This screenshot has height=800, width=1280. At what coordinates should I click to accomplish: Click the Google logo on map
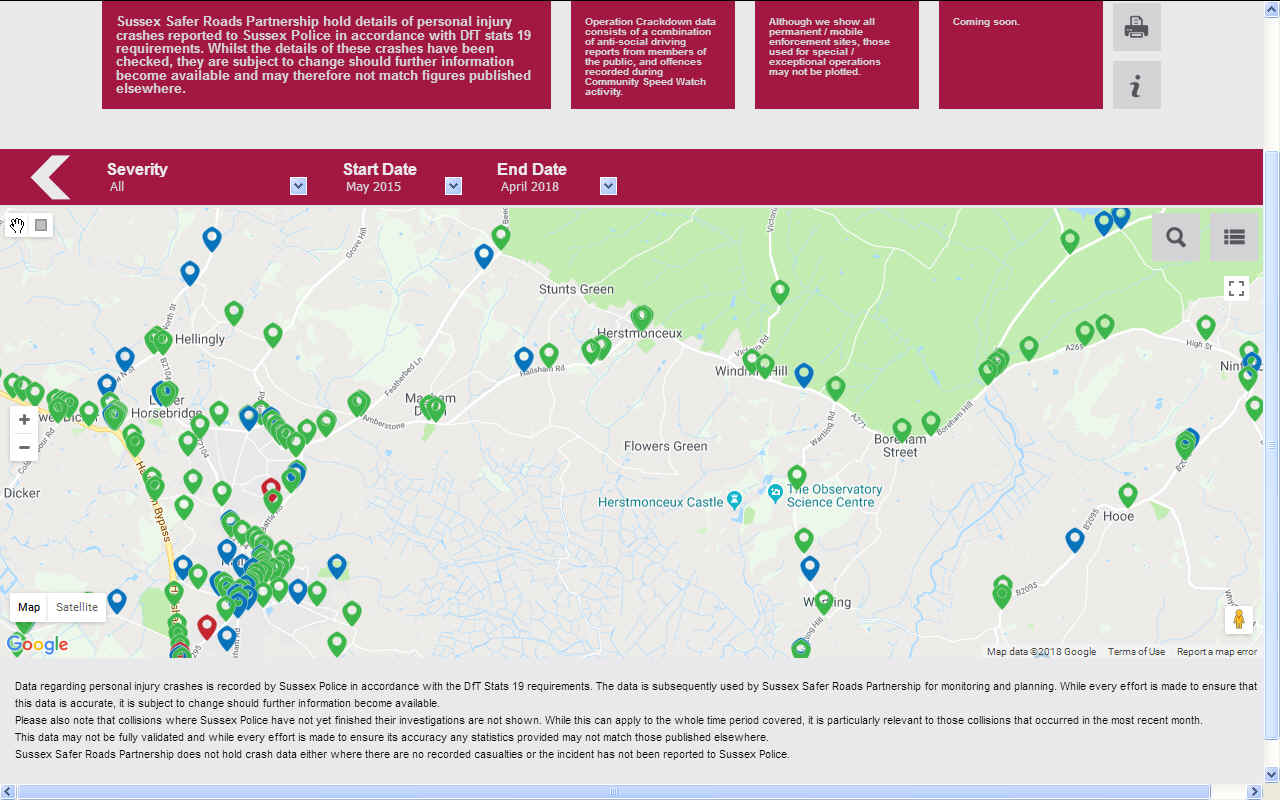(38, 645)
